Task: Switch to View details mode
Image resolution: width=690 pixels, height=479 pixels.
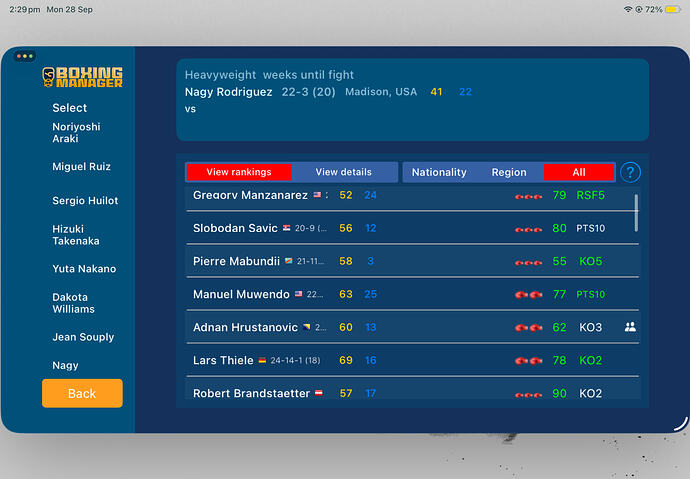Action: point(344,172)
